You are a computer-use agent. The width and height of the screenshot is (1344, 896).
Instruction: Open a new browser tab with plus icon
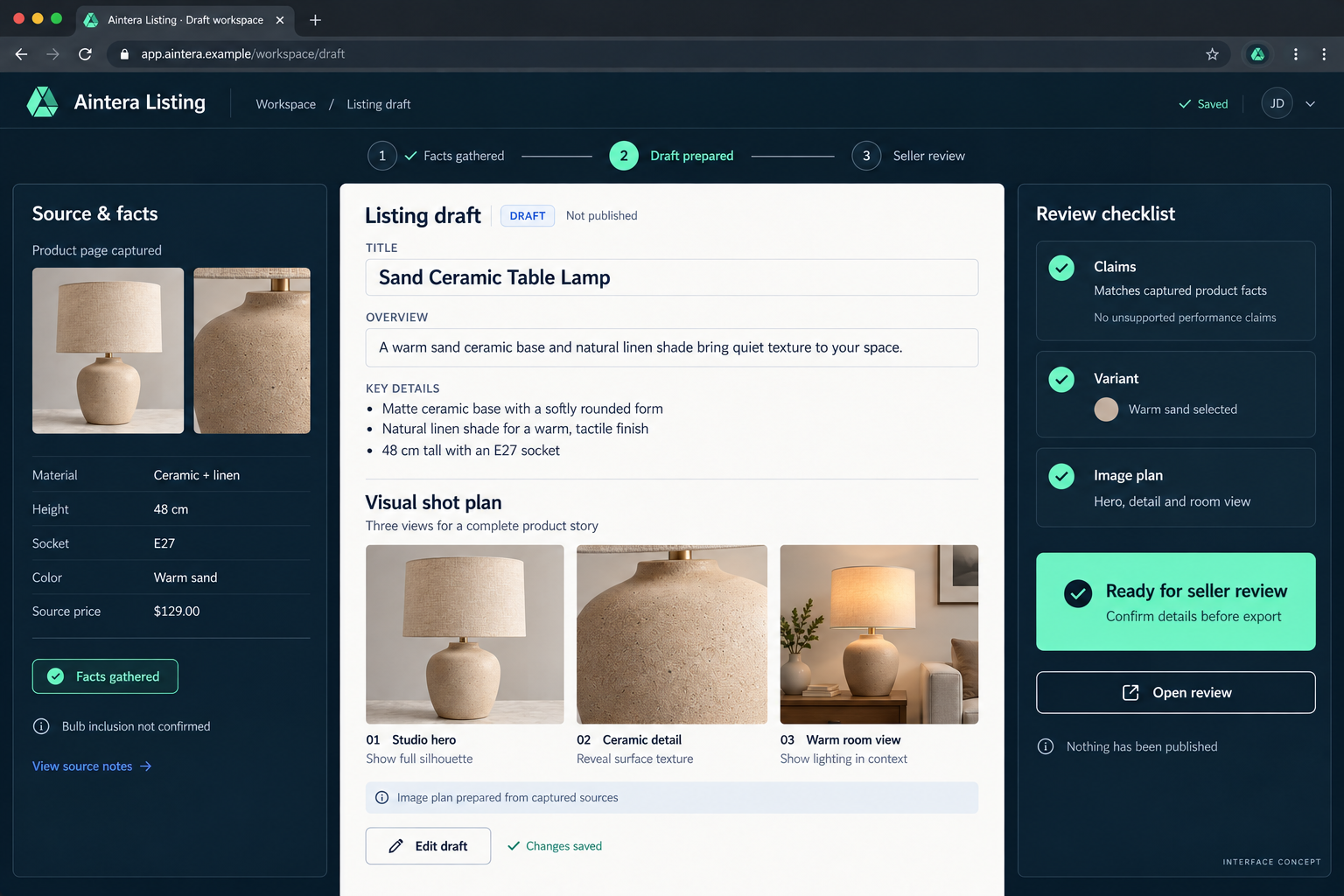pos(315,20)
